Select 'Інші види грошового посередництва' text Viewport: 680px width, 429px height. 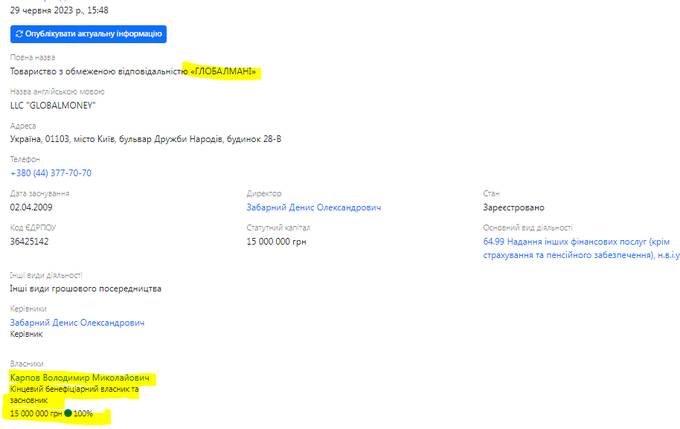(x=85, y=288)
